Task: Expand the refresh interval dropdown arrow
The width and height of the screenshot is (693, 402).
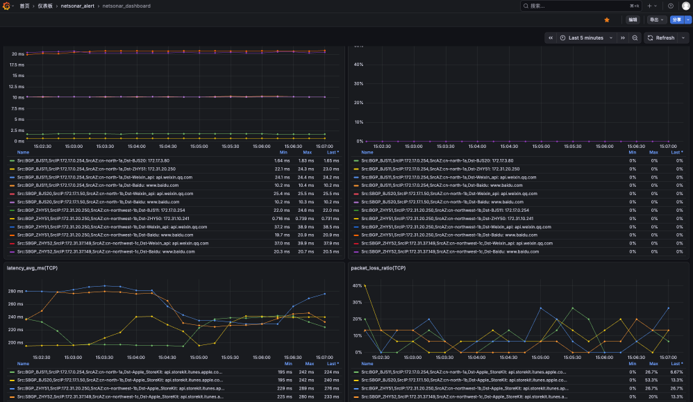Action: [683, 38]
